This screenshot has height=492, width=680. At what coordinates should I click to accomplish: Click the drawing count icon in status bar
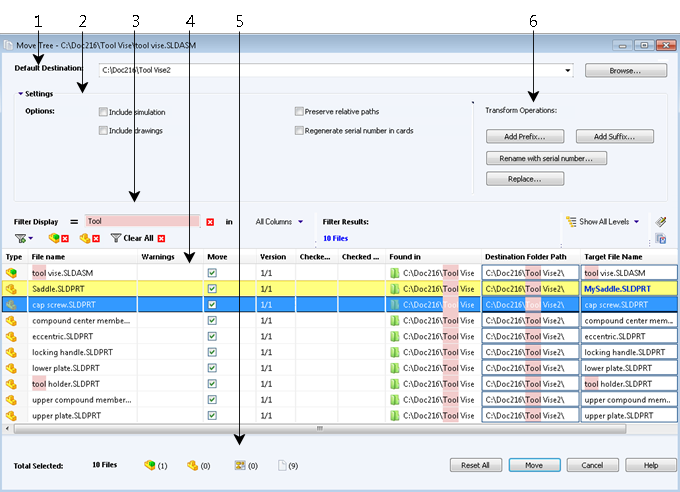tap(239, 465)
